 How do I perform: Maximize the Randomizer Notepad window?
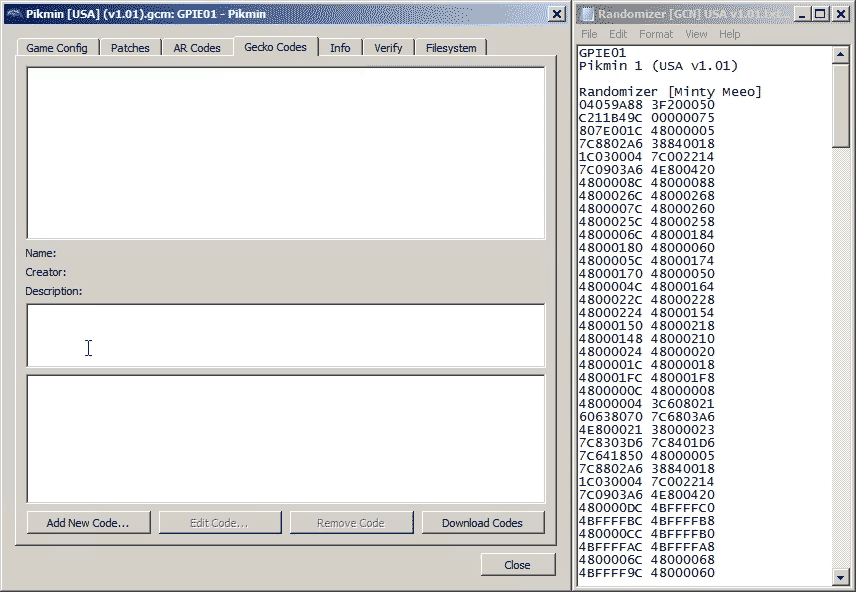pyautogui.click(x=820, y=14)
